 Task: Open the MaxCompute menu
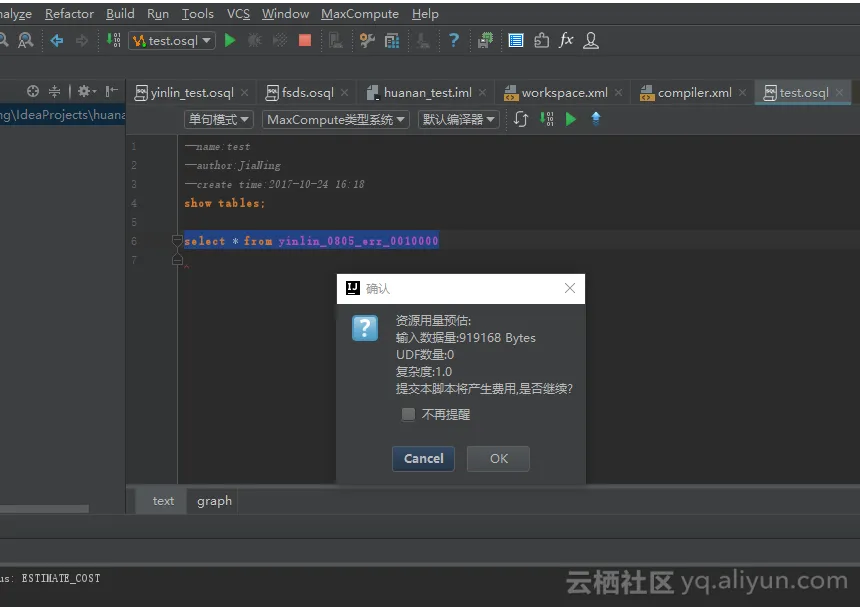click(x=360, y=14)
